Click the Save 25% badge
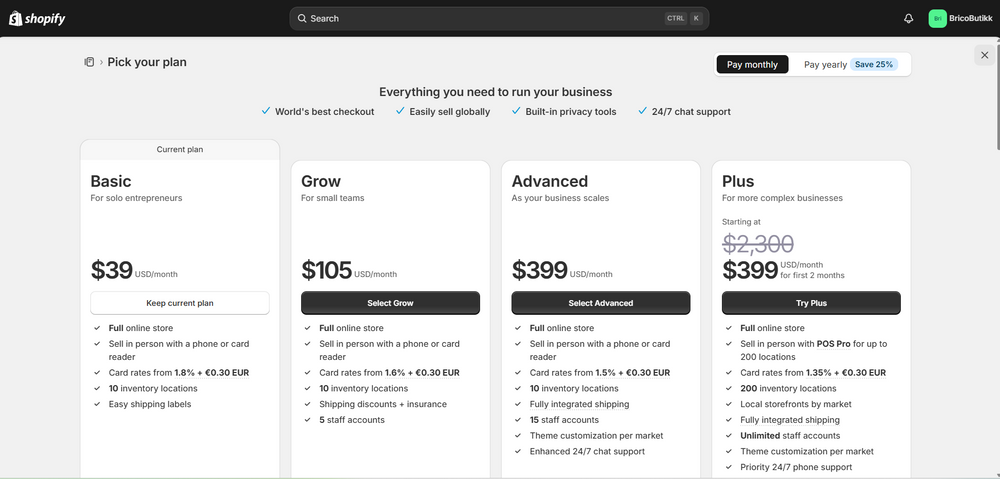Image resolution: width=1000 pixels, height=479 pixels. pyautogui.click(x=875, y=65)
